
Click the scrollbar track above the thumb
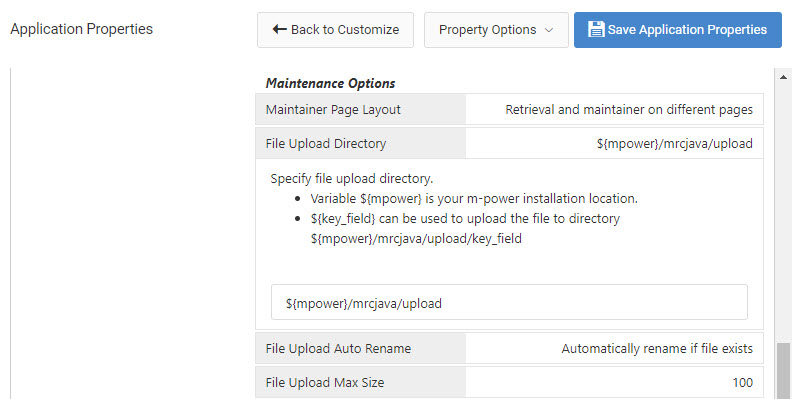(x=783, y=212)
